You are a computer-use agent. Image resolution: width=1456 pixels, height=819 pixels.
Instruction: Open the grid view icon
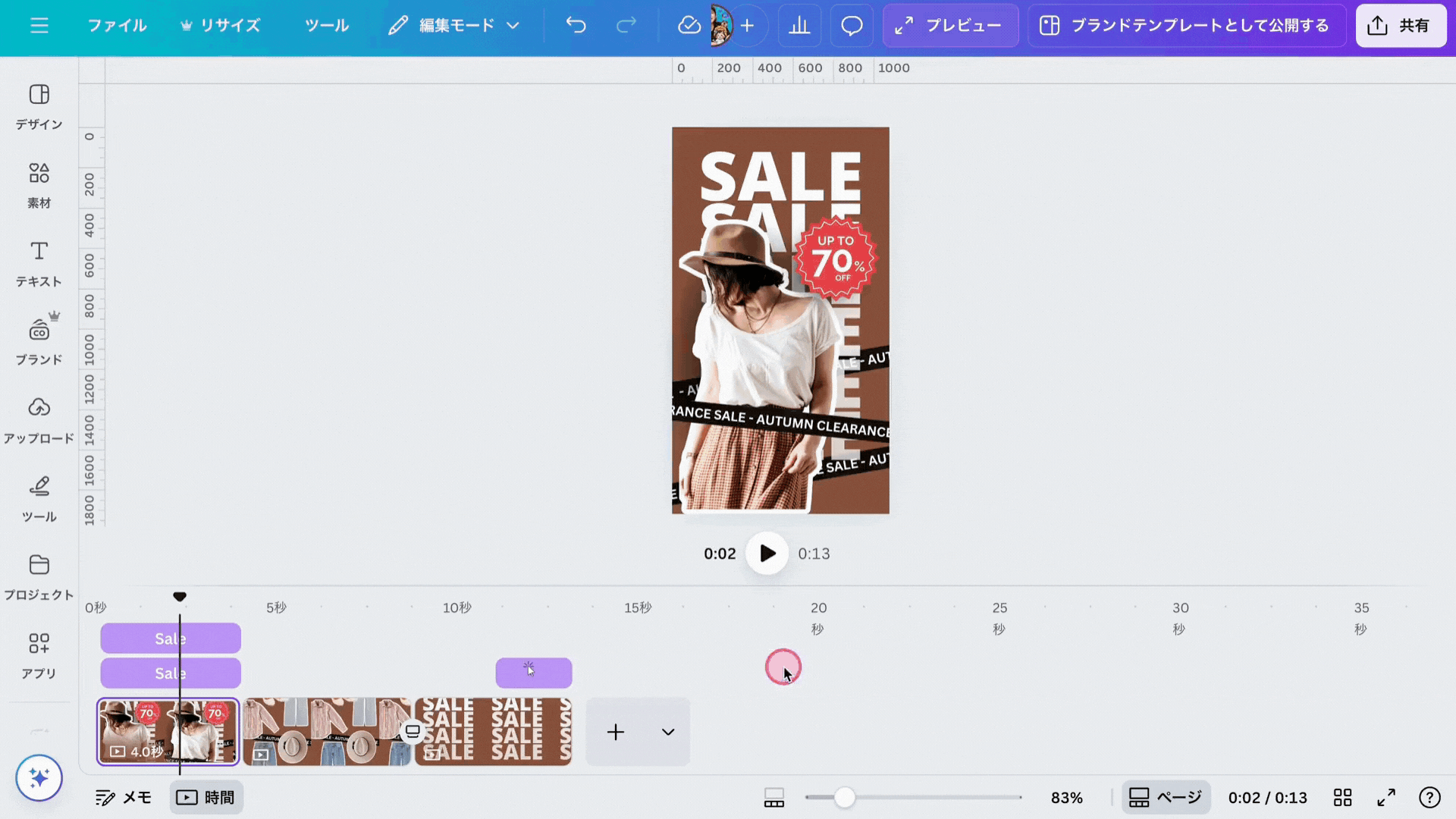[x=1342, y=797]
